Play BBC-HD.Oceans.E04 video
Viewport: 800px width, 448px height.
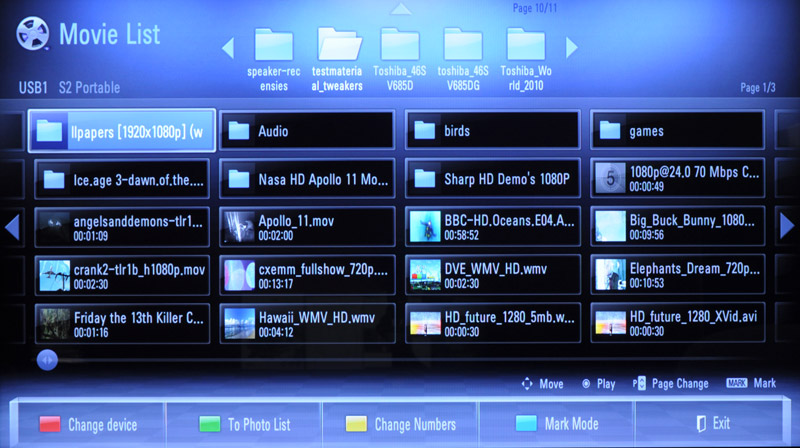pyautogui.click(x=492, y=227)
